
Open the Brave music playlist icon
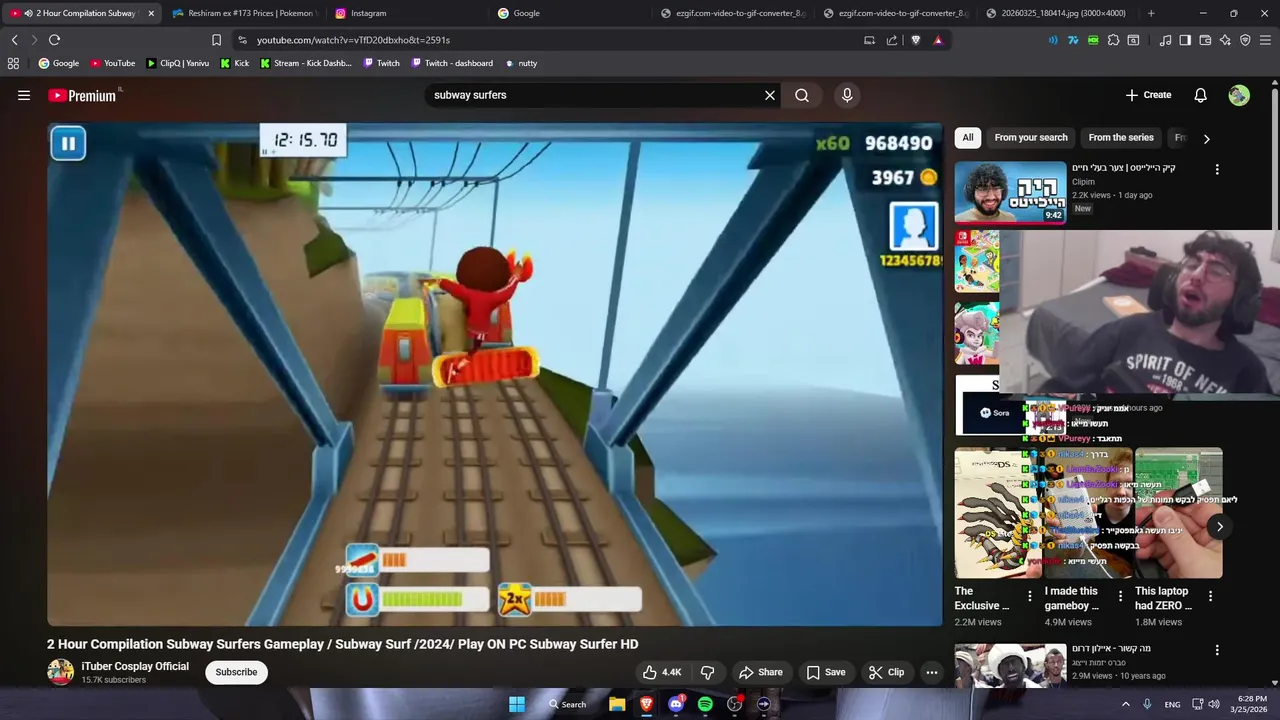pos(1165,40)
